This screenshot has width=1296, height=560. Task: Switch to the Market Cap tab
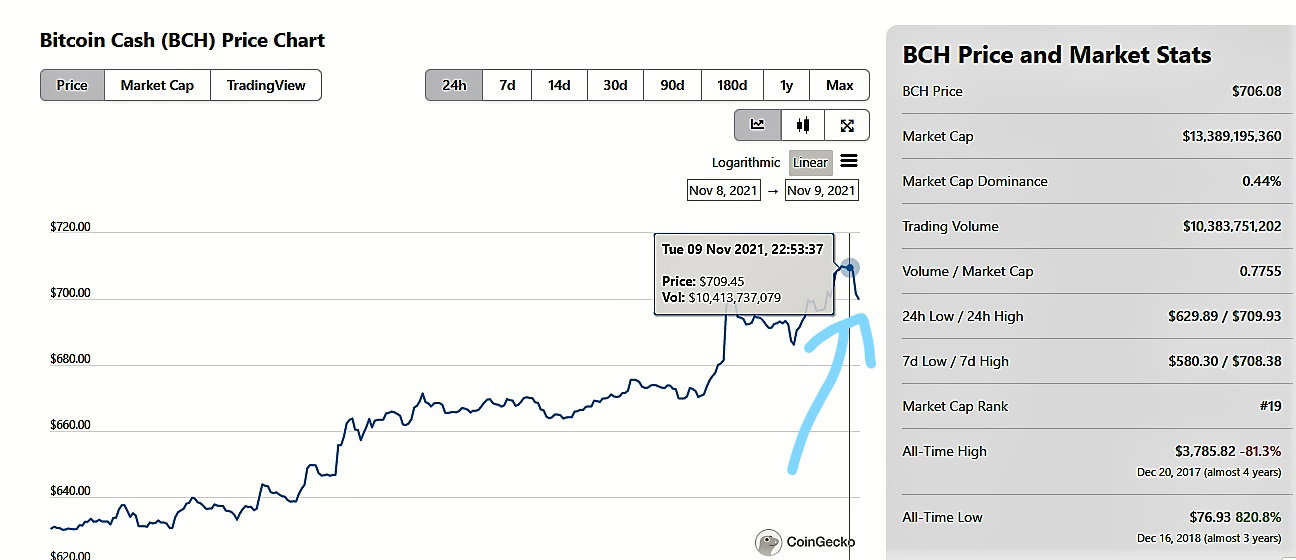157,85
